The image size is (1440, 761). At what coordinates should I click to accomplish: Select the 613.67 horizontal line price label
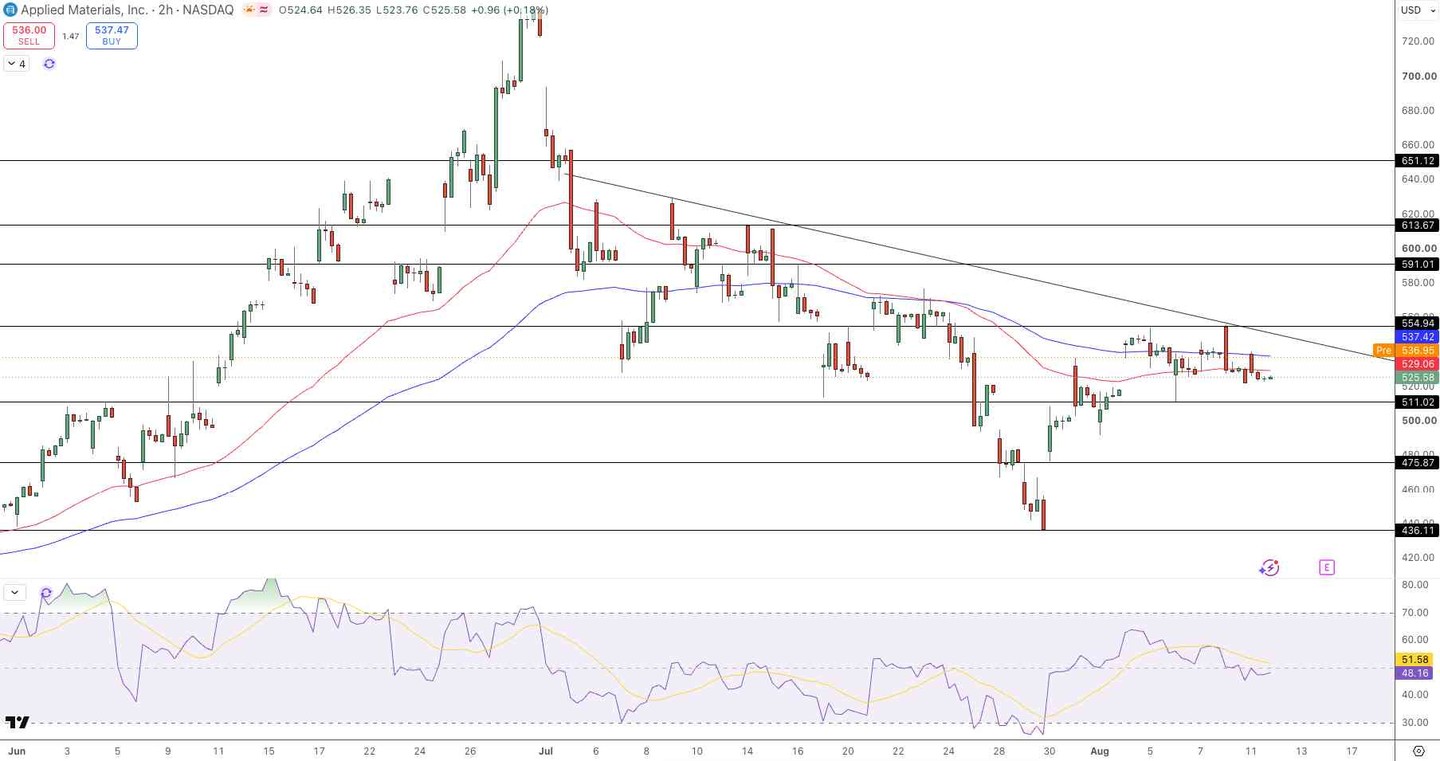[1418, 226]
